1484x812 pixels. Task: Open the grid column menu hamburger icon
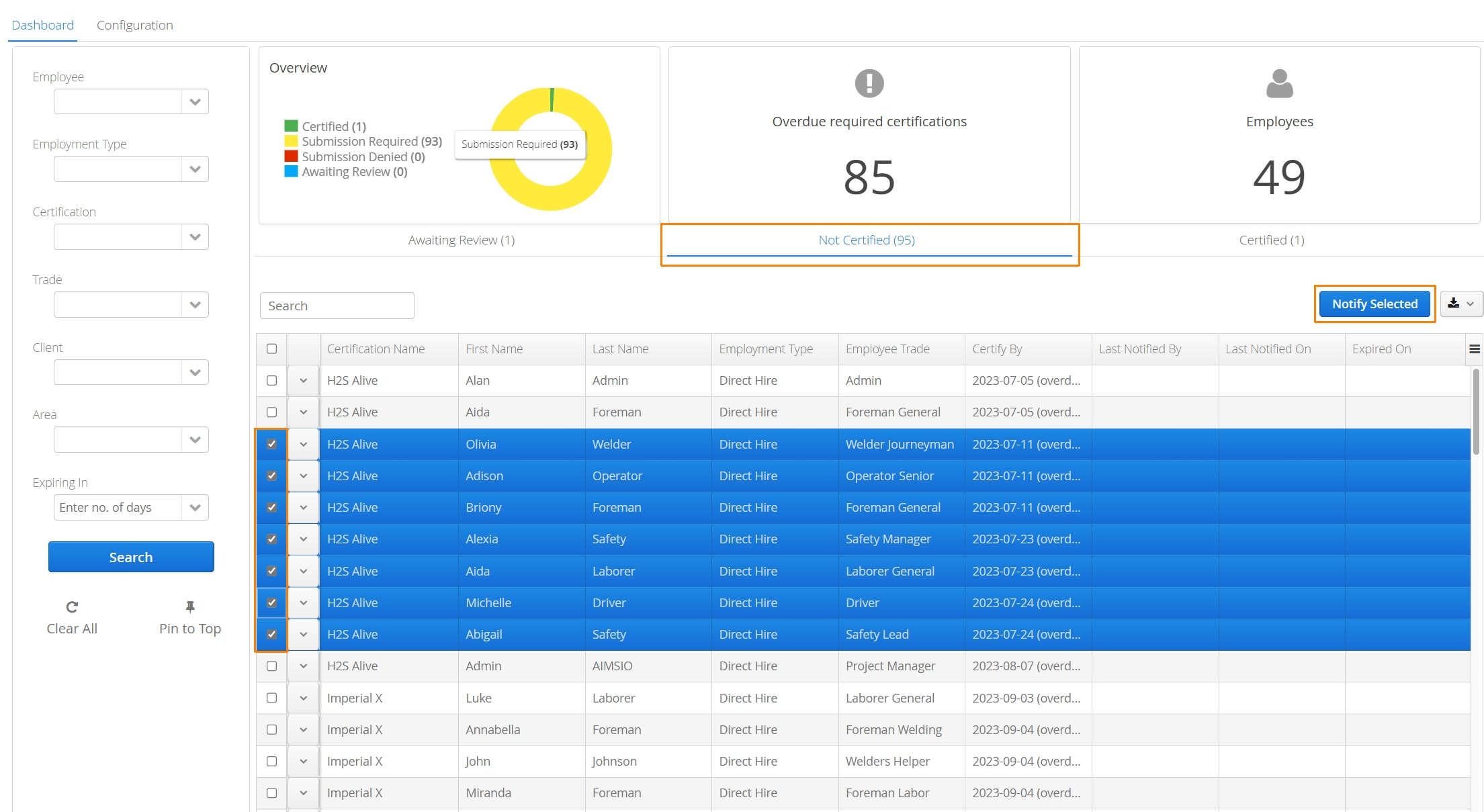point(1475,349)
